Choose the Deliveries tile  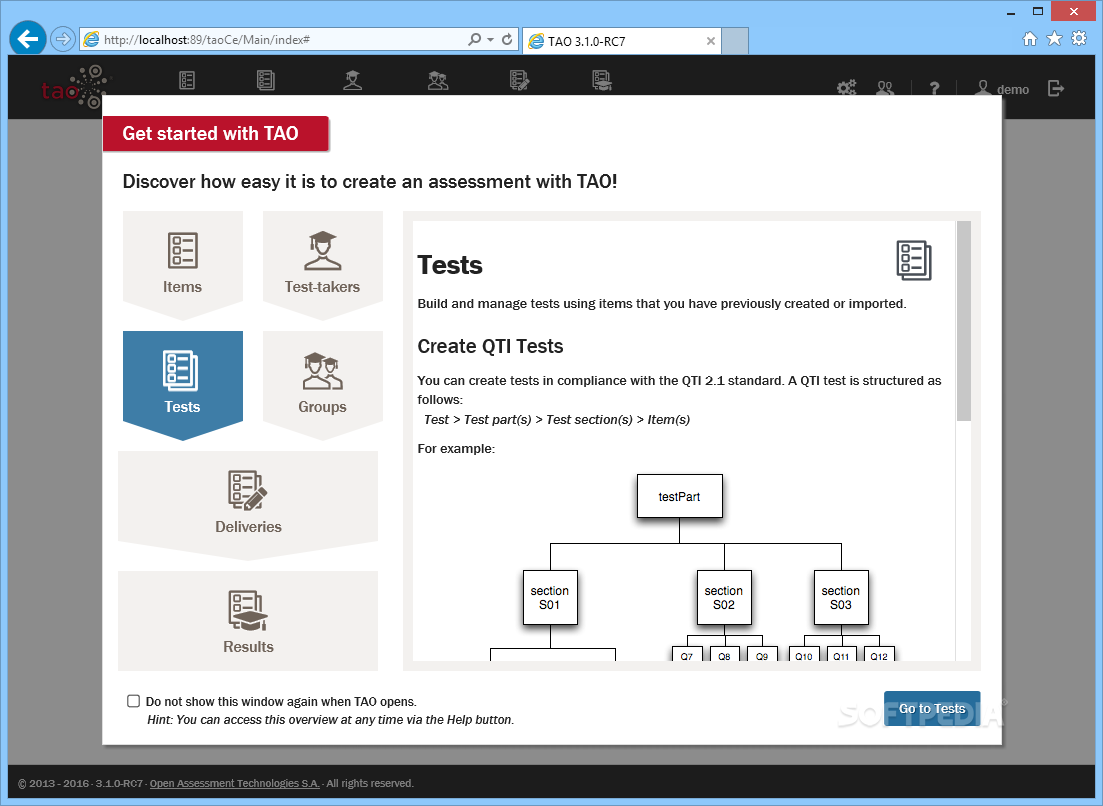[248, 504]
